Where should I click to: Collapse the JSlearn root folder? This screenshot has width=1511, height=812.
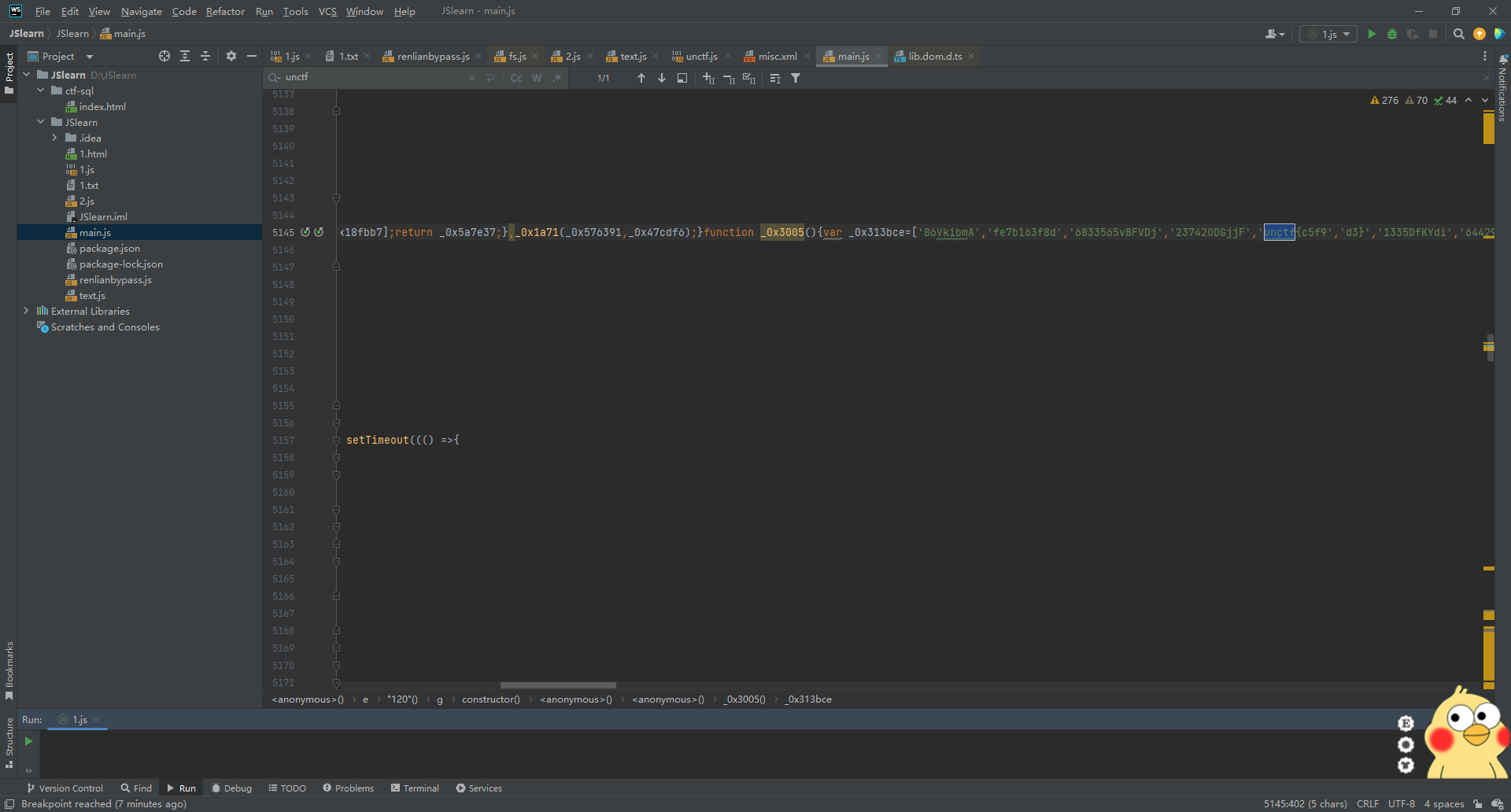pos(27,75)
